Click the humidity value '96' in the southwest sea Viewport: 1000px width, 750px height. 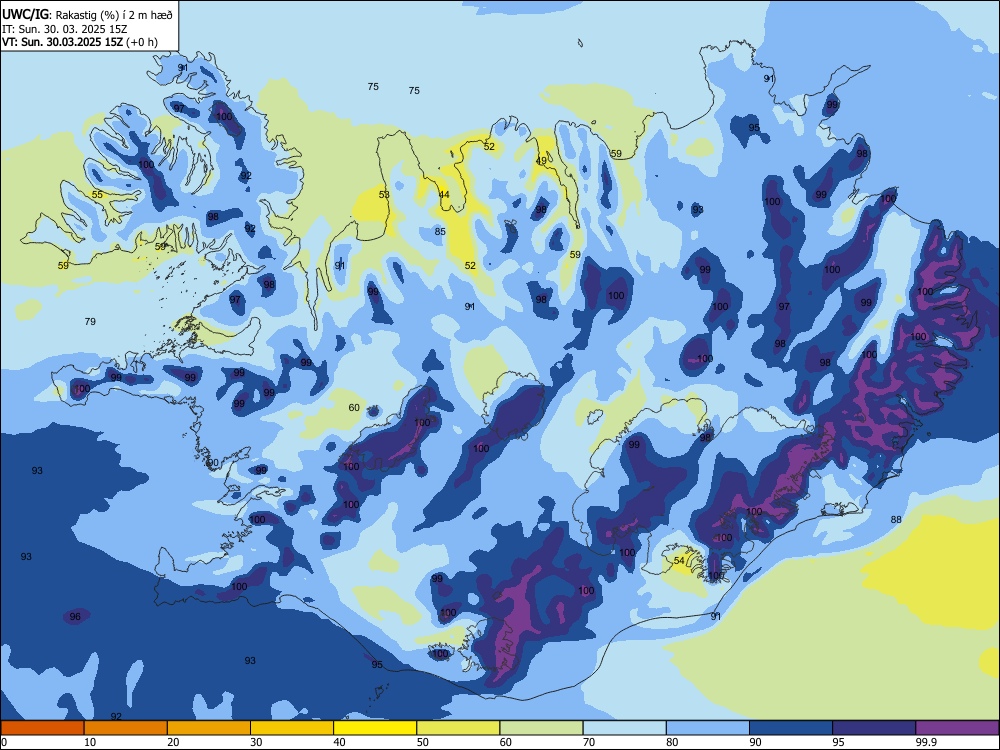[75, 616]
